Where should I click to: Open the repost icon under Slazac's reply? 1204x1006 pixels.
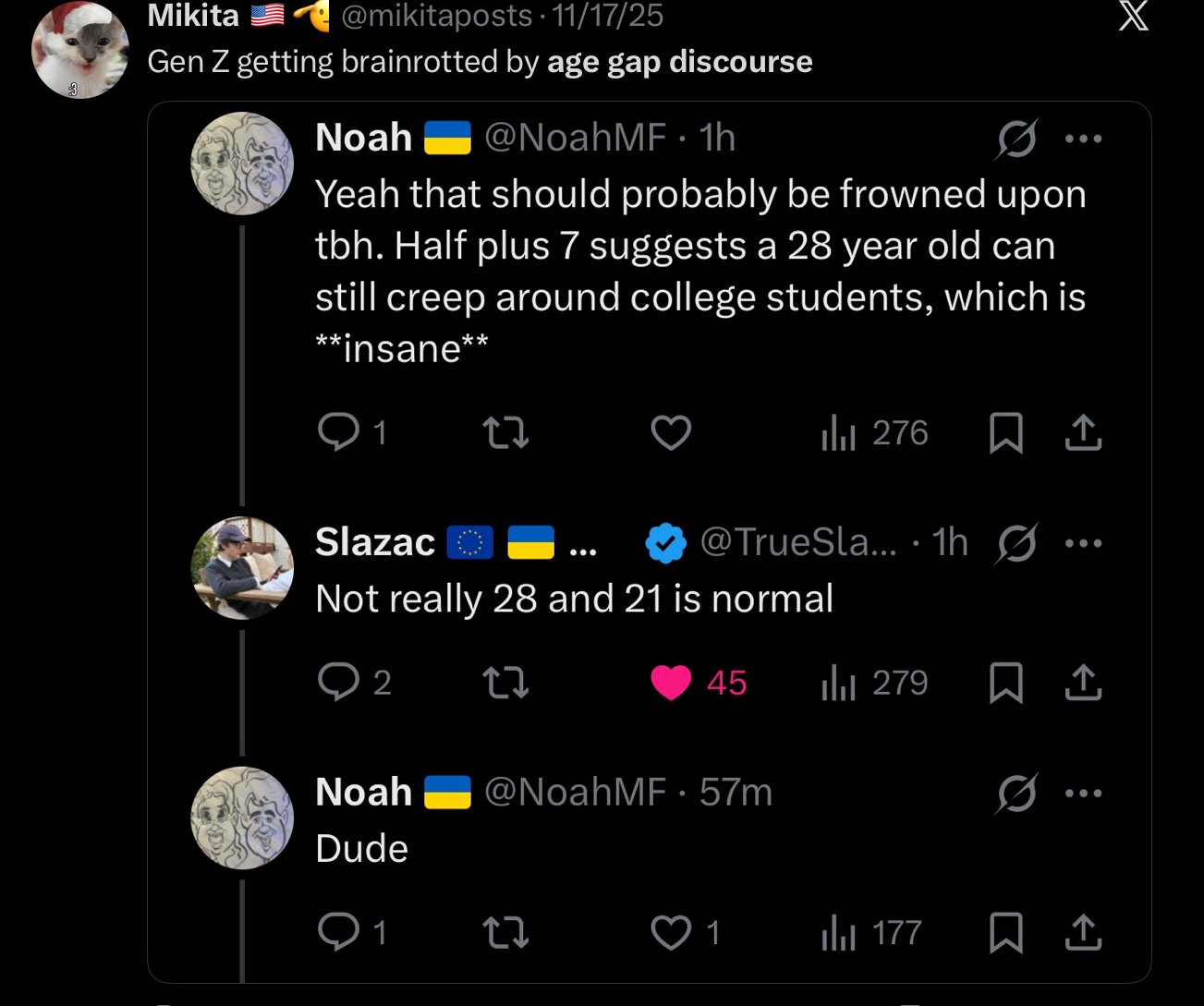(x=505, y=684)
